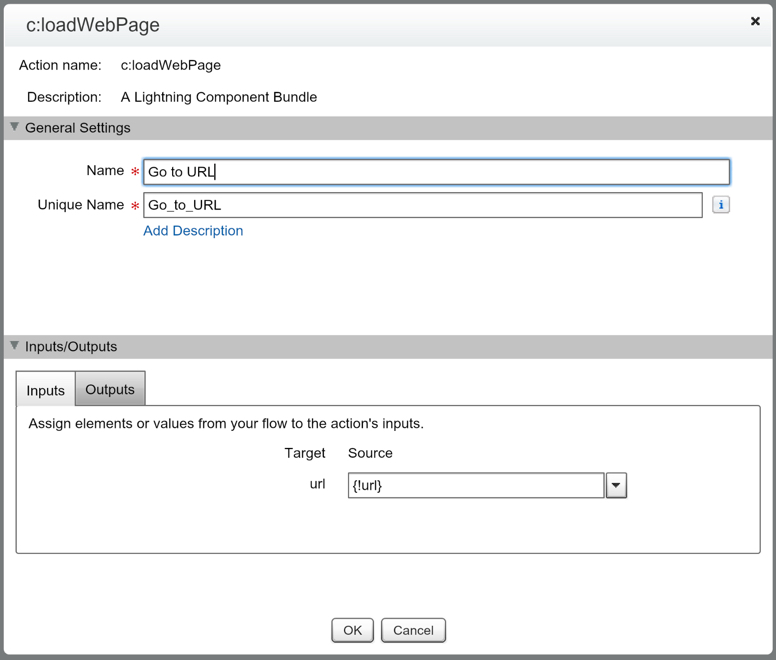The width and height of the screenshot is (776, 660).
Task: Click the red asterisk beside Name
Action: 135,173
